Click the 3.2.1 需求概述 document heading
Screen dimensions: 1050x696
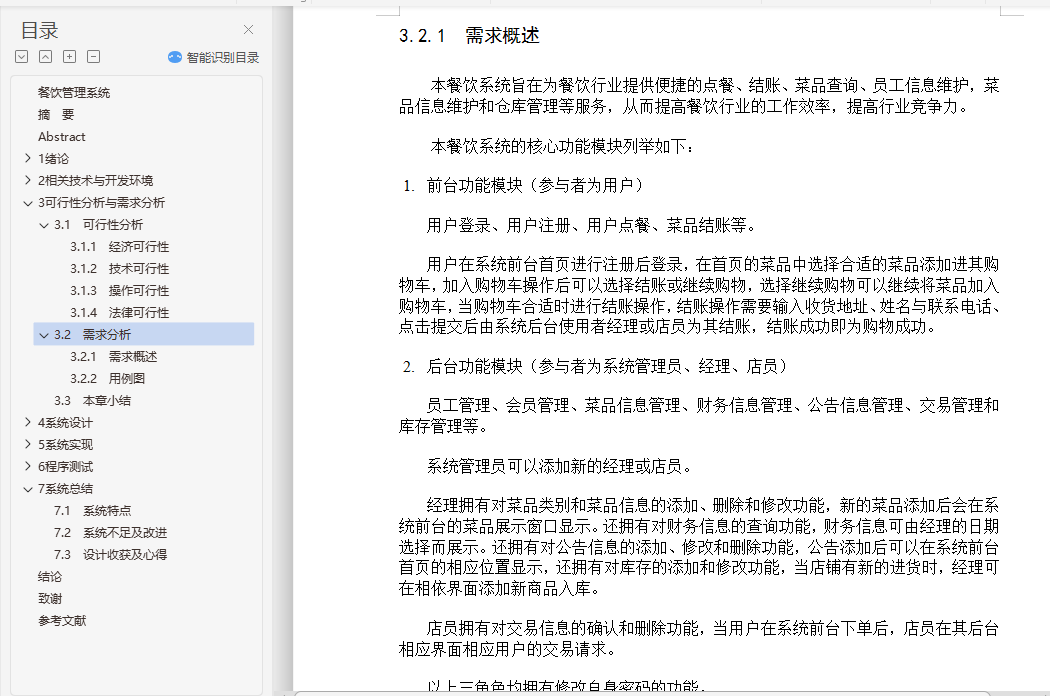pos(469,36)
